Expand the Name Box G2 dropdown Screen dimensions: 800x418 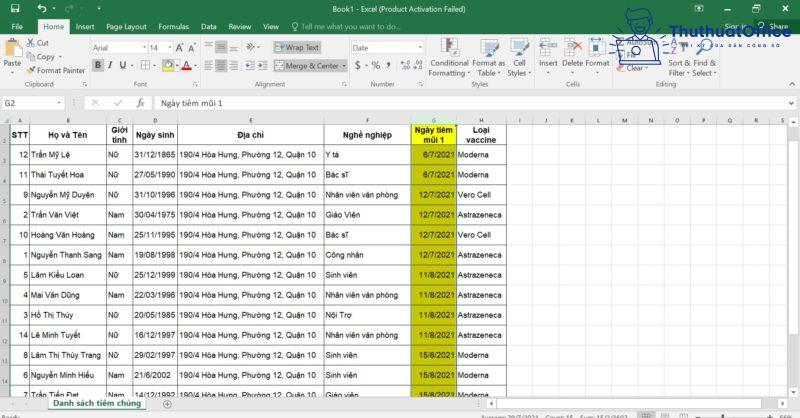tap(59, 103)
